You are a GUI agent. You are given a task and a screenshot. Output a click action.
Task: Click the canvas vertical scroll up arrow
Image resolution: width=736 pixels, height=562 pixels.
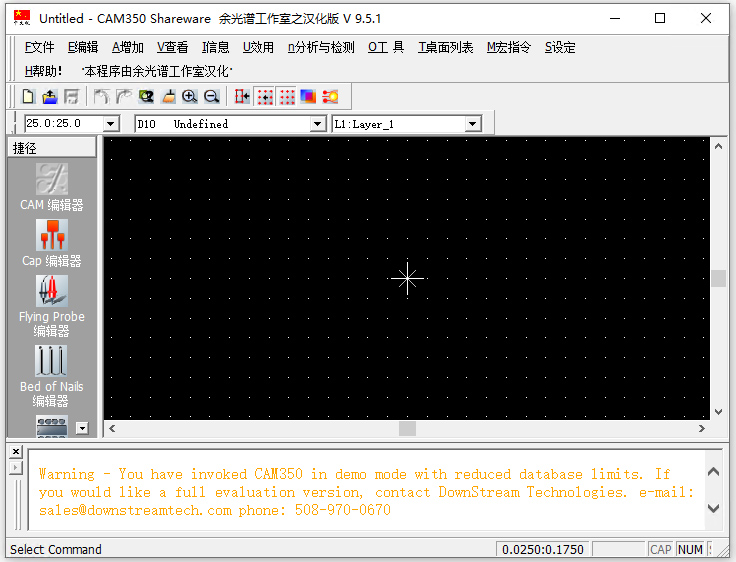pyautogui.click(x=718, y=146)
